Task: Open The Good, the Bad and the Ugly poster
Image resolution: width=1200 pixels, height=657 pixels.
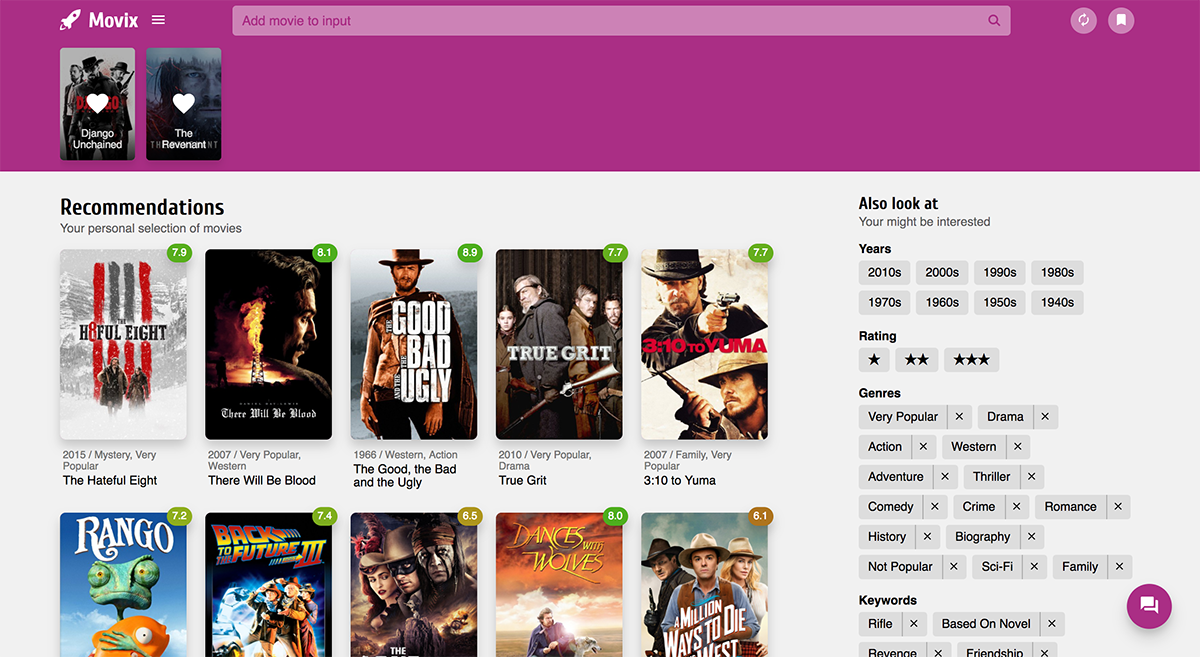Action: pos(414,344)
